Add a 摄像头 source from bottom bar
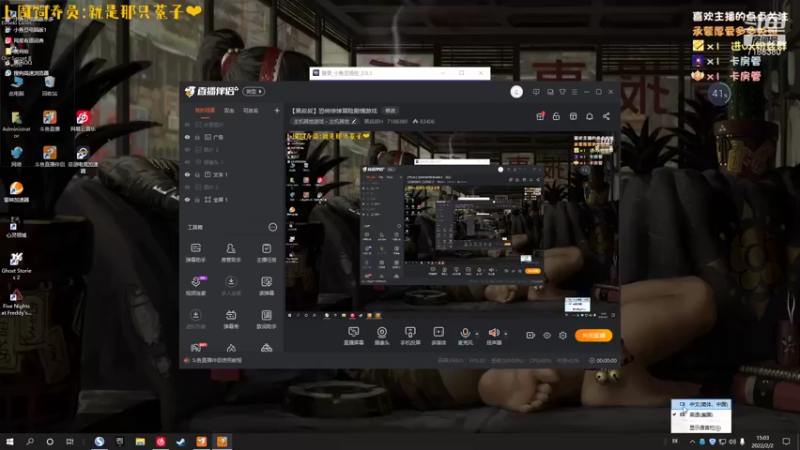The image size is (800, 450). pos(382,336)
